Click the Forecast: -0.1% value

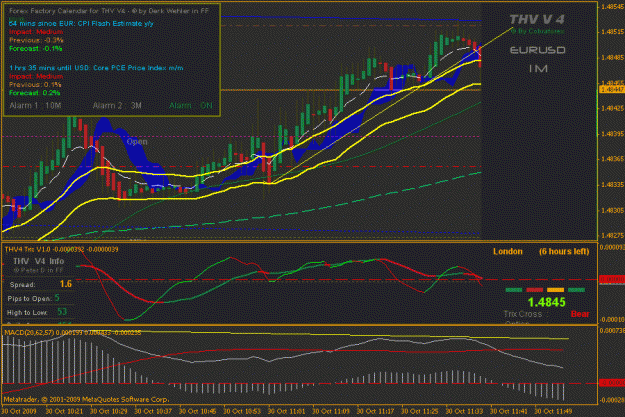(x=35, y=49)
